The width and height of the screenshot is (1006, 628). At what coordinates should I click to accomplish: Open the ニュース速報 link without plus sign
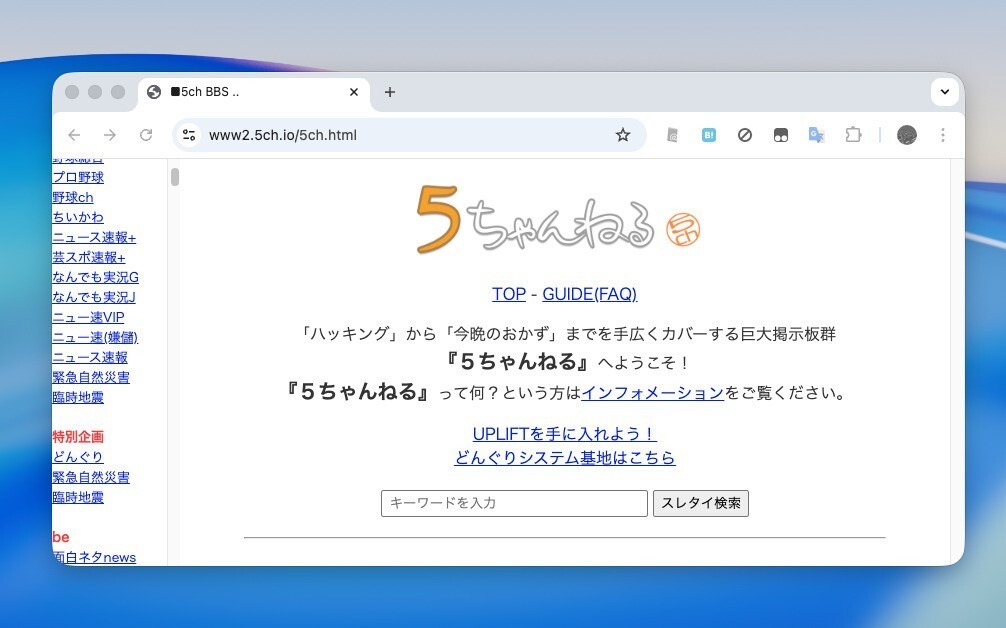point(90,357)
